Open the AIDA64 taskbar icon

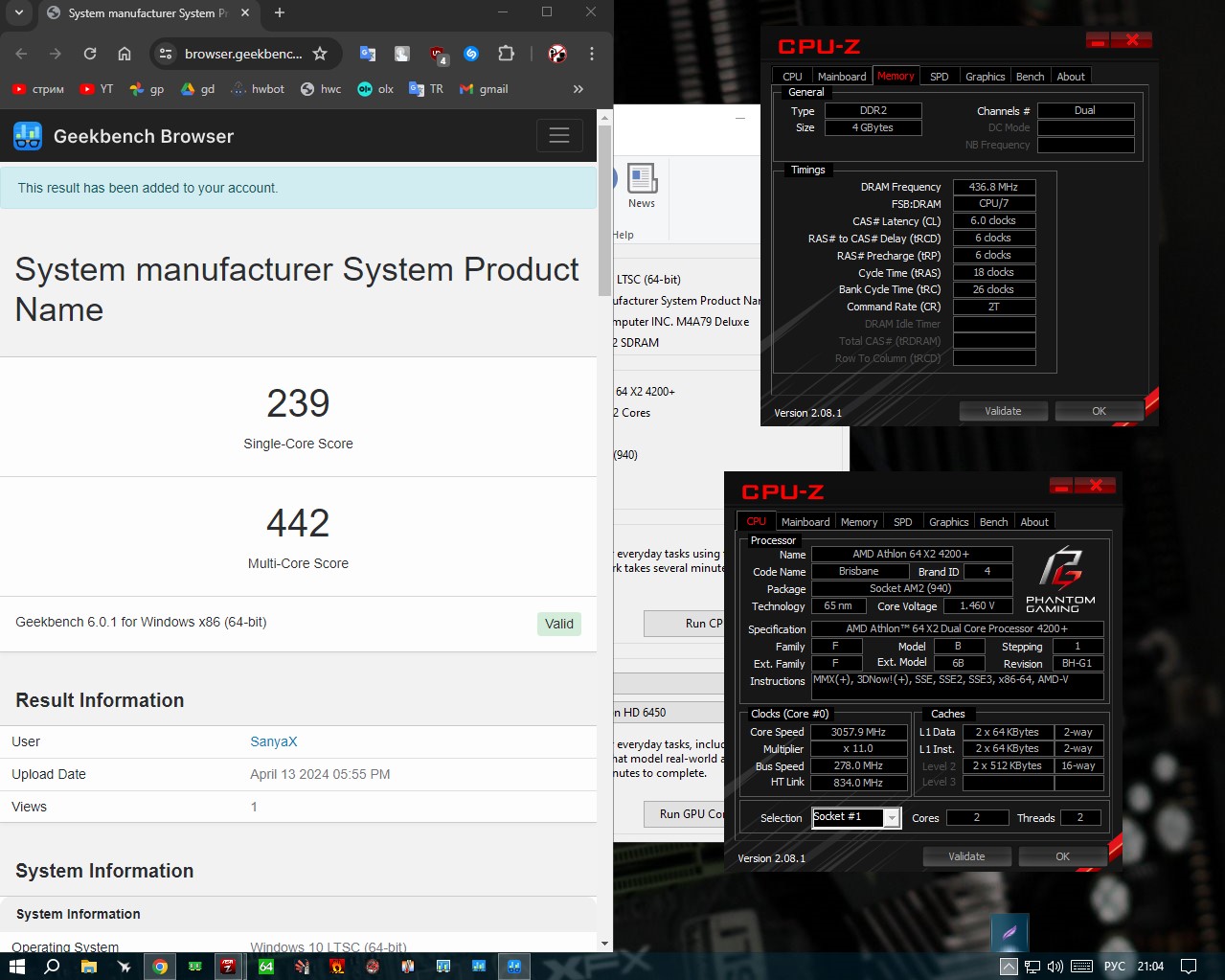266,966
